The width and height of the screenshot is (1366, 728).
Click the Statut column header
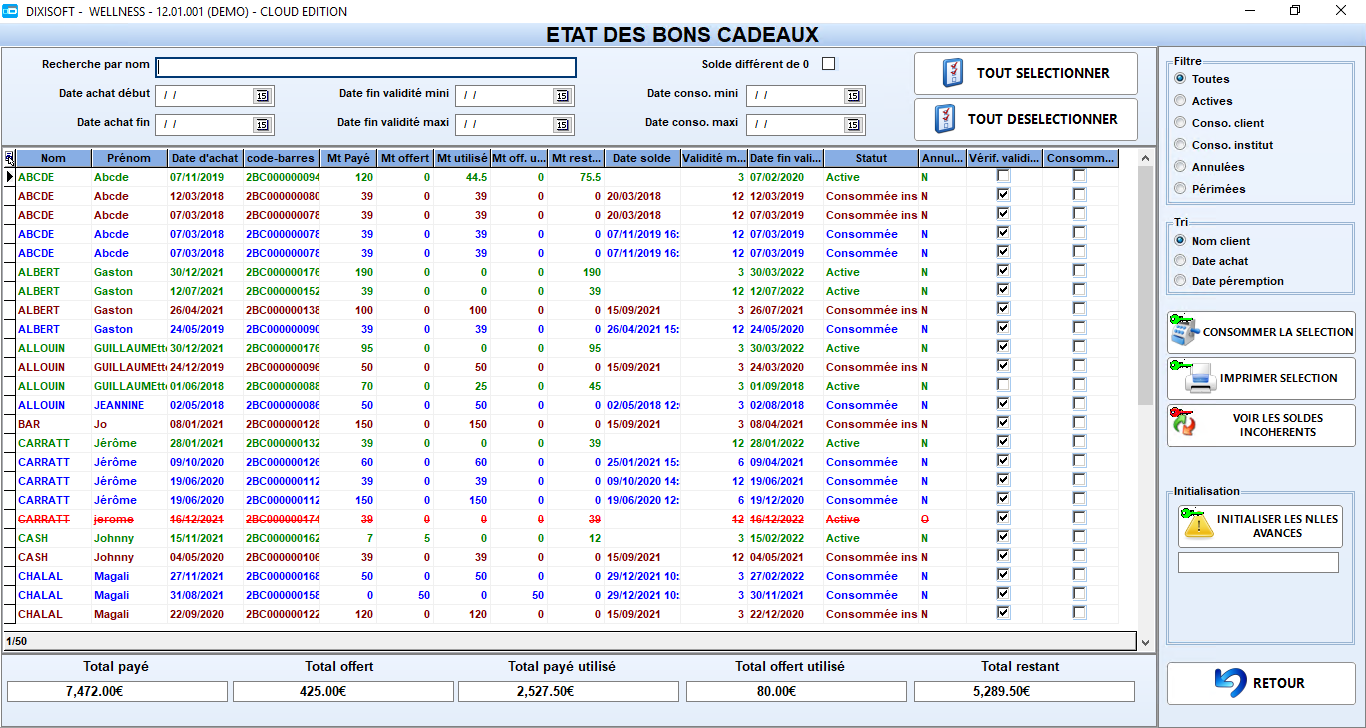[x=871, y=158]
